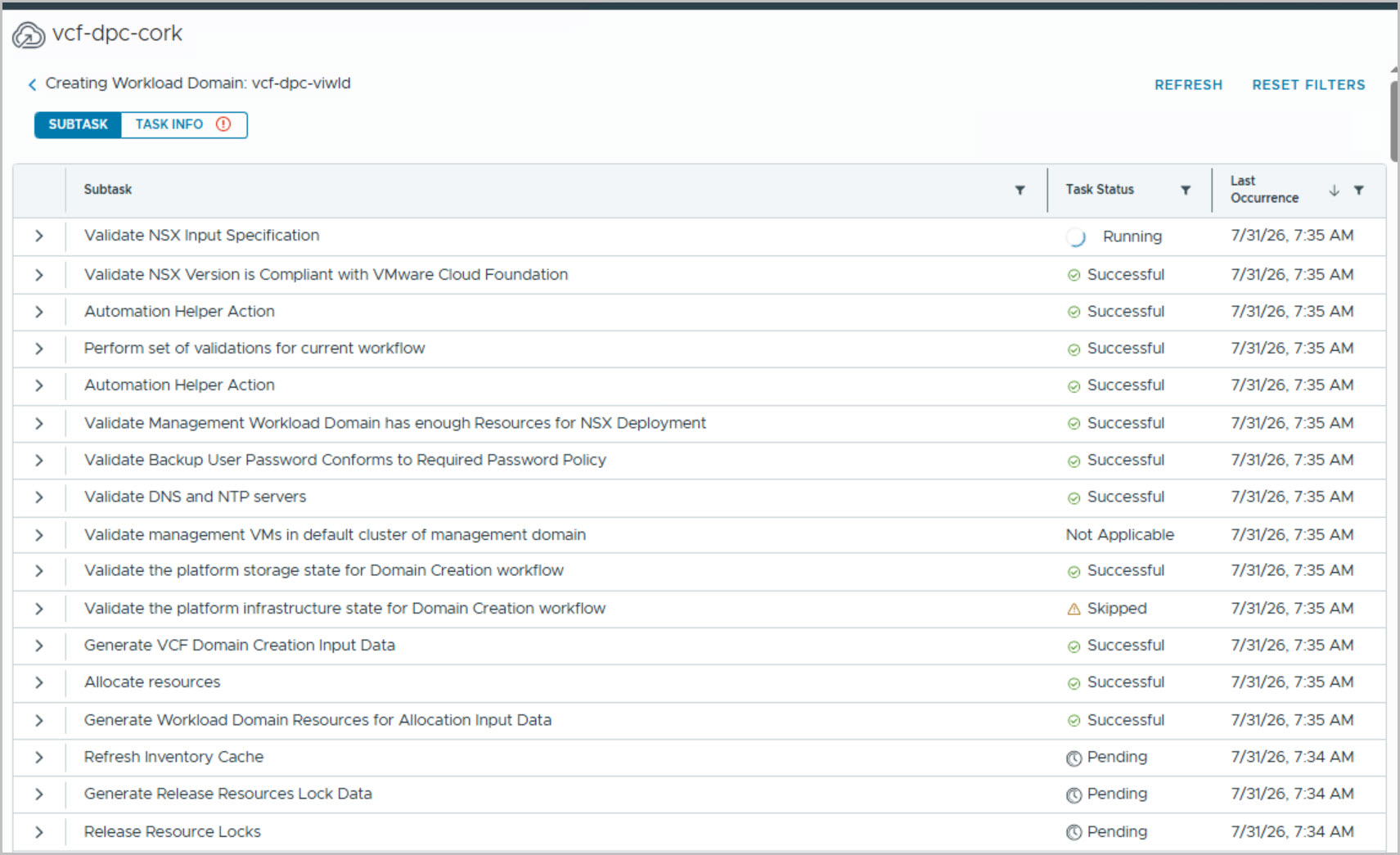This screenshot has width=1400, height=855.
Task: Click the red alert icon on Task Info
Action: (x=223, y=124)
